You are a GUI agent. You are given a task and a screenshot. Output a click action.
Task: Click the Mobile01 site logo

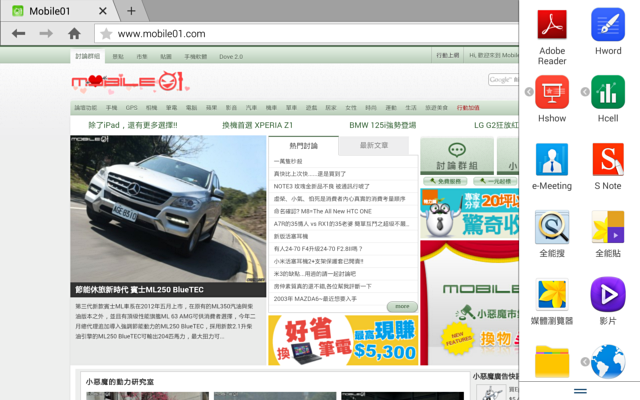[130, 82]
